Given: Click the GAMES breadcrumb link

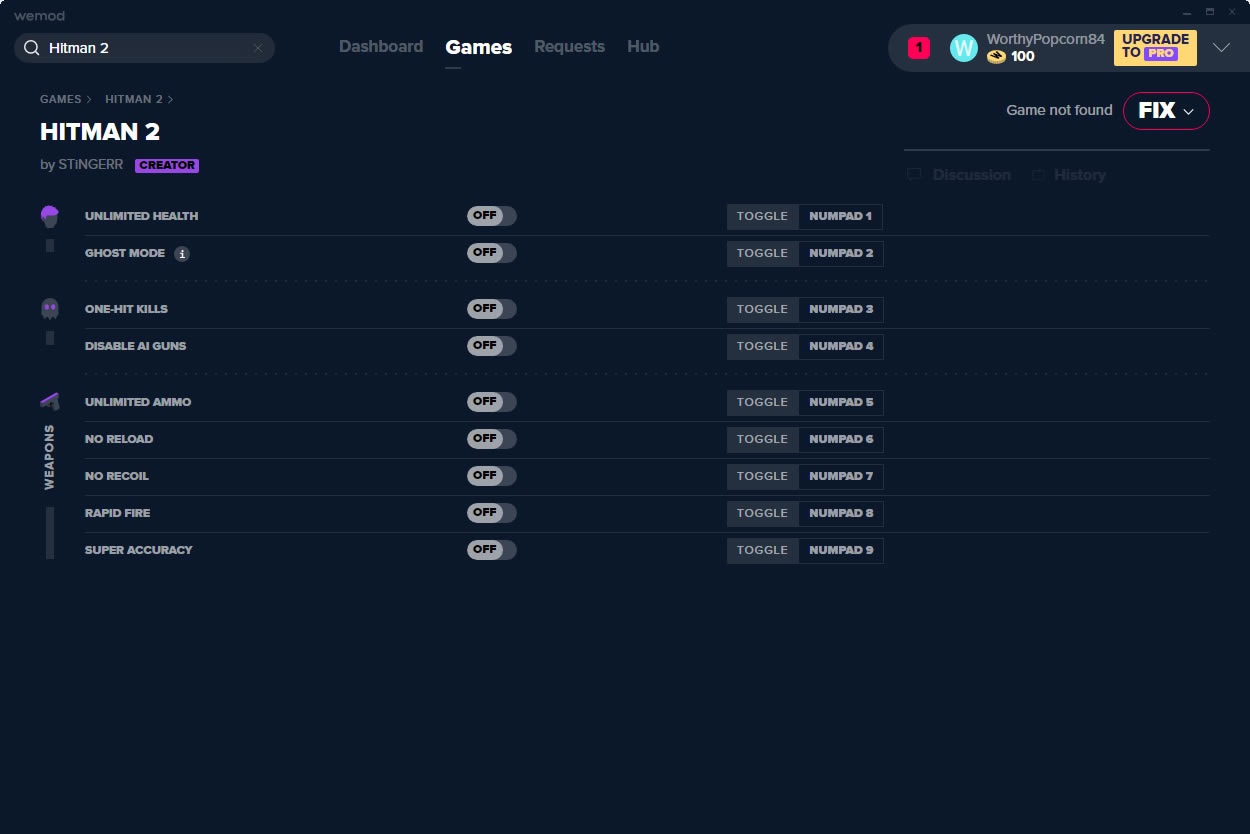Looking at the screenshot, I should [x=60, y=99].
